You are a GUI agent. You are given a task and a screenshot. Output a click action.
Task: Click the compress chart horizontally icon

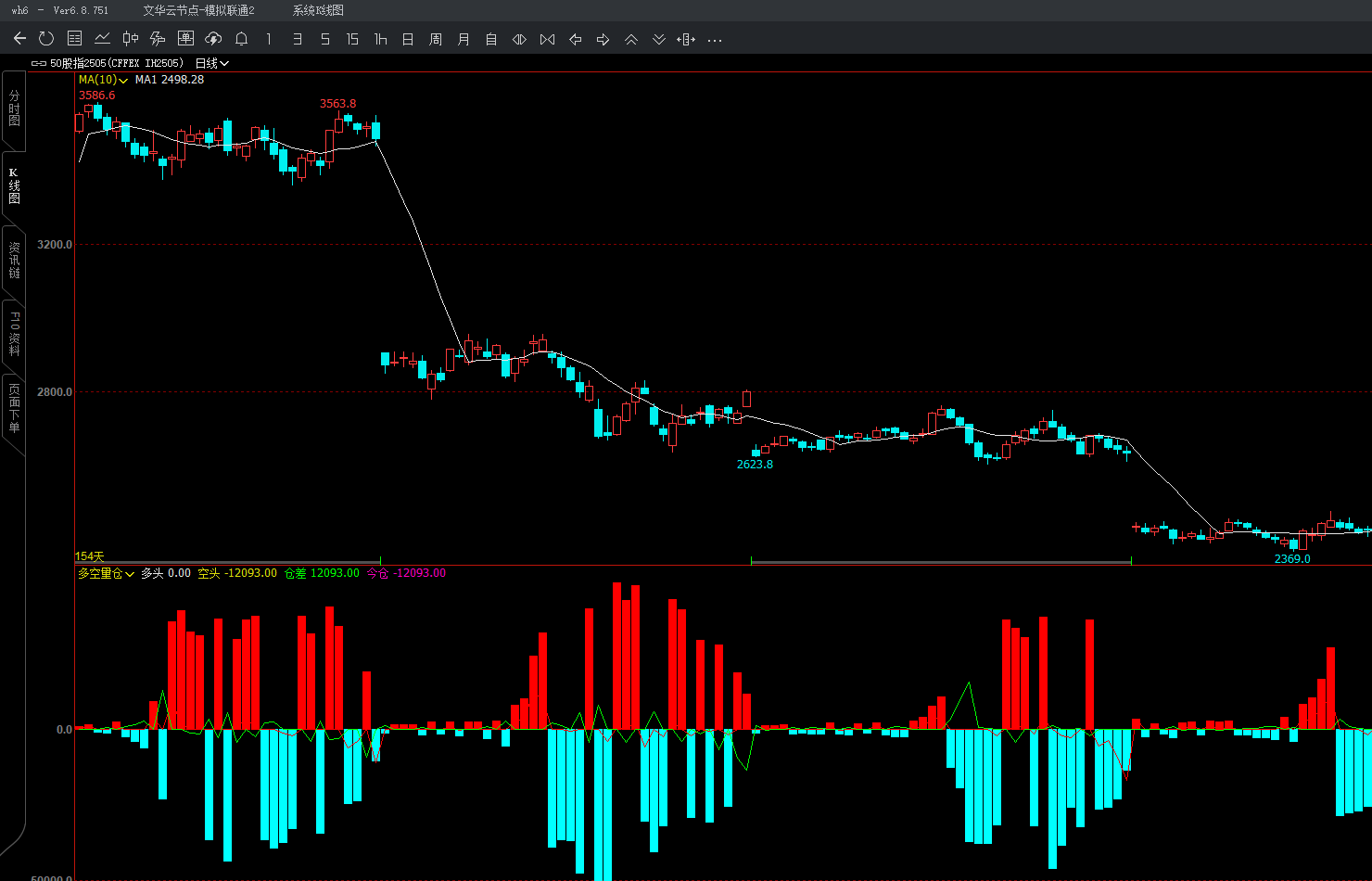(x=547, y=39)
